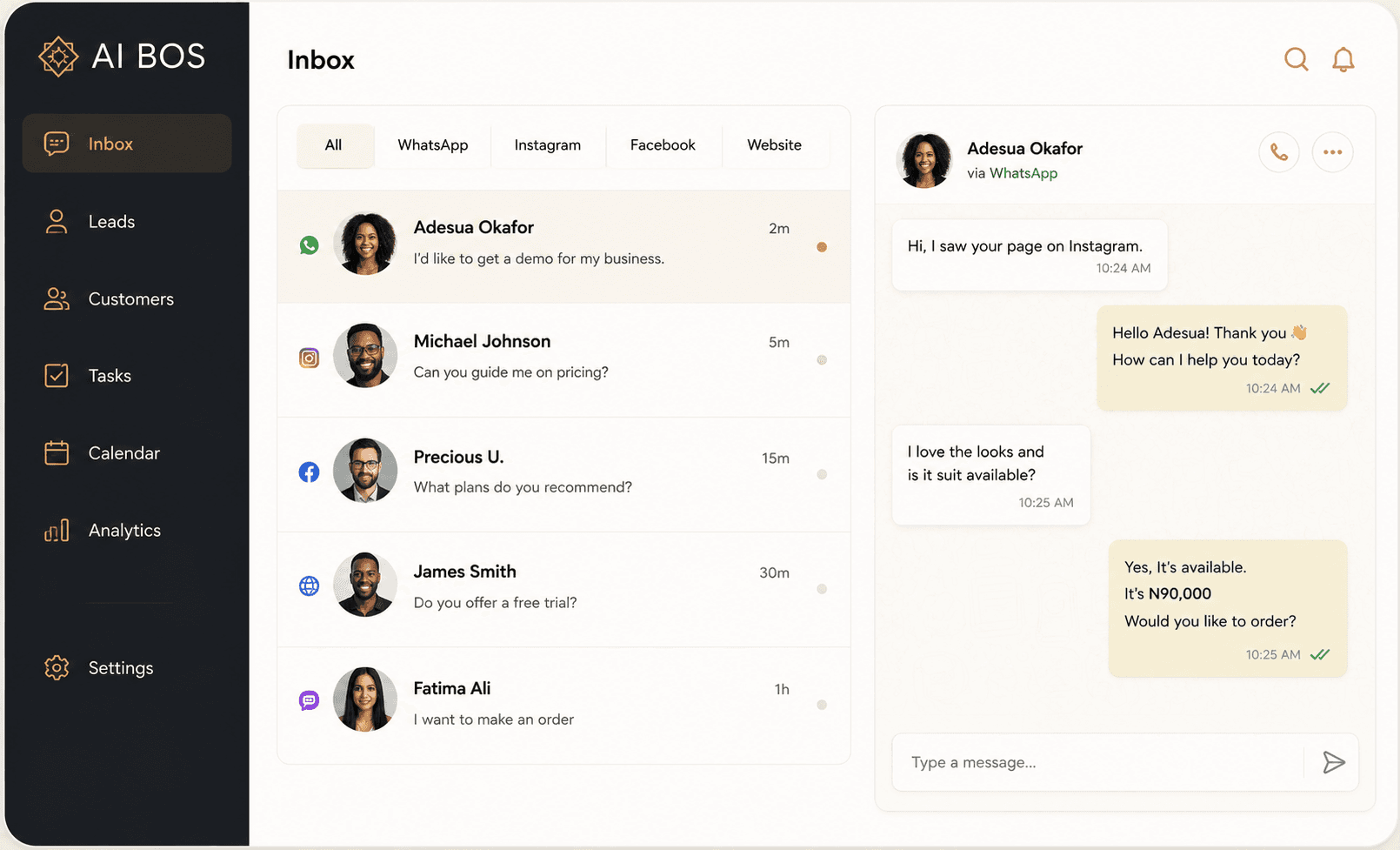Click Precious U. profile photo
This screenshot has height=850, width=1400.
coord(365,470)
